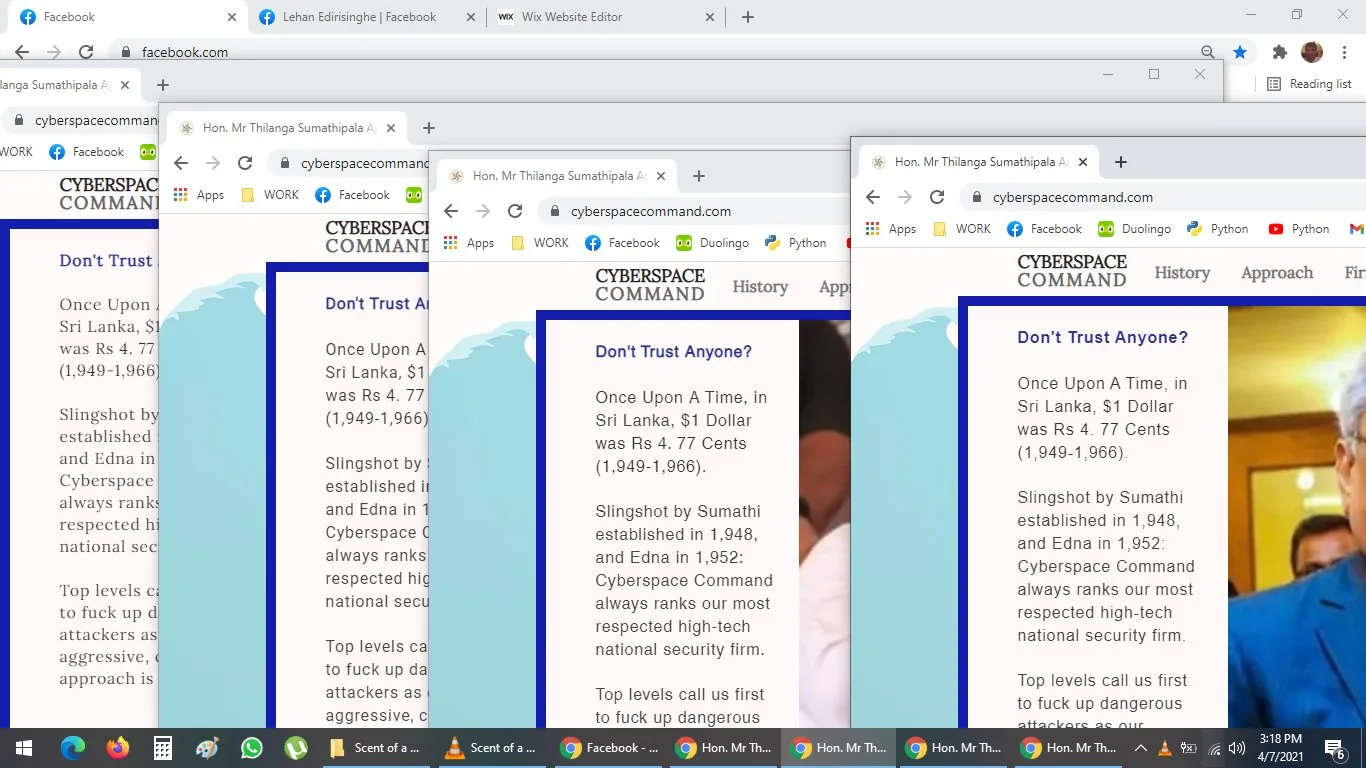Click Duolingo bookmark in the third-from-left cyberspacecommand window

coord(712,243)
